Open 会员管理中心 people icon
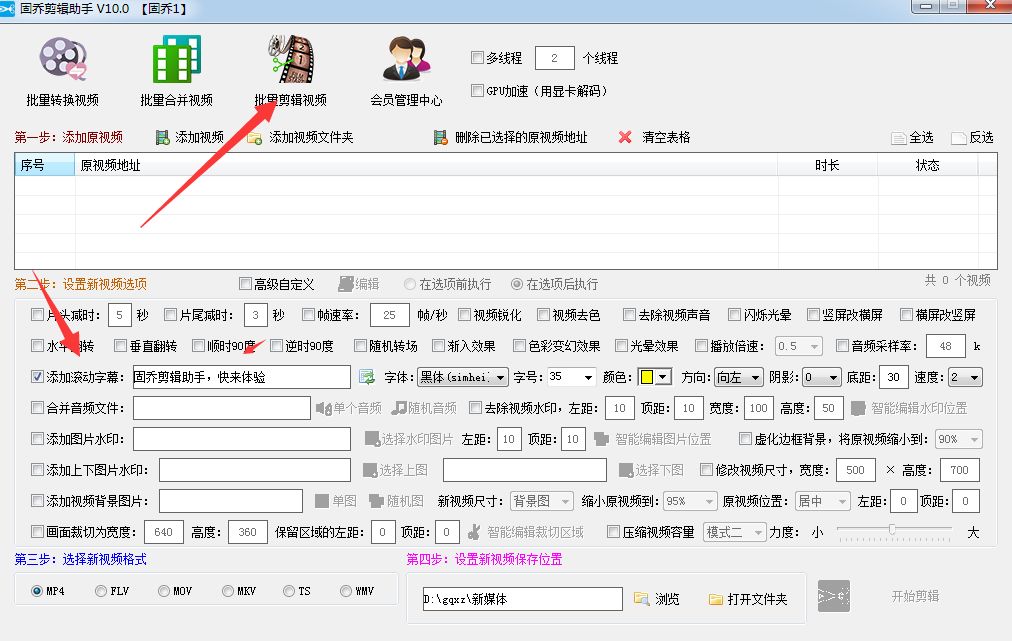Viewport: 1012px width, 641px height. [407, 59]
